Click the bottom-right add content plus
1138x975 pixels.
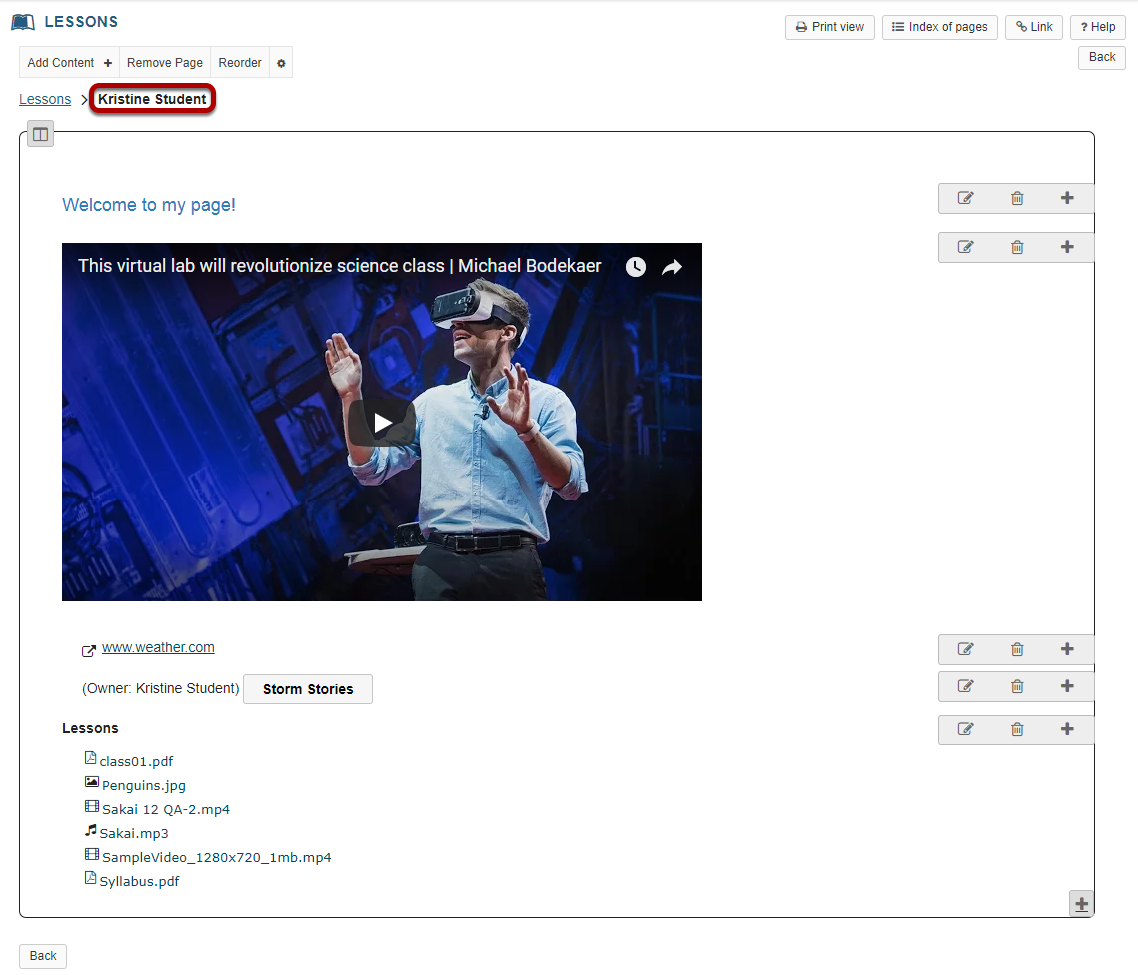pyautogui.click(x=1081, y=904)
